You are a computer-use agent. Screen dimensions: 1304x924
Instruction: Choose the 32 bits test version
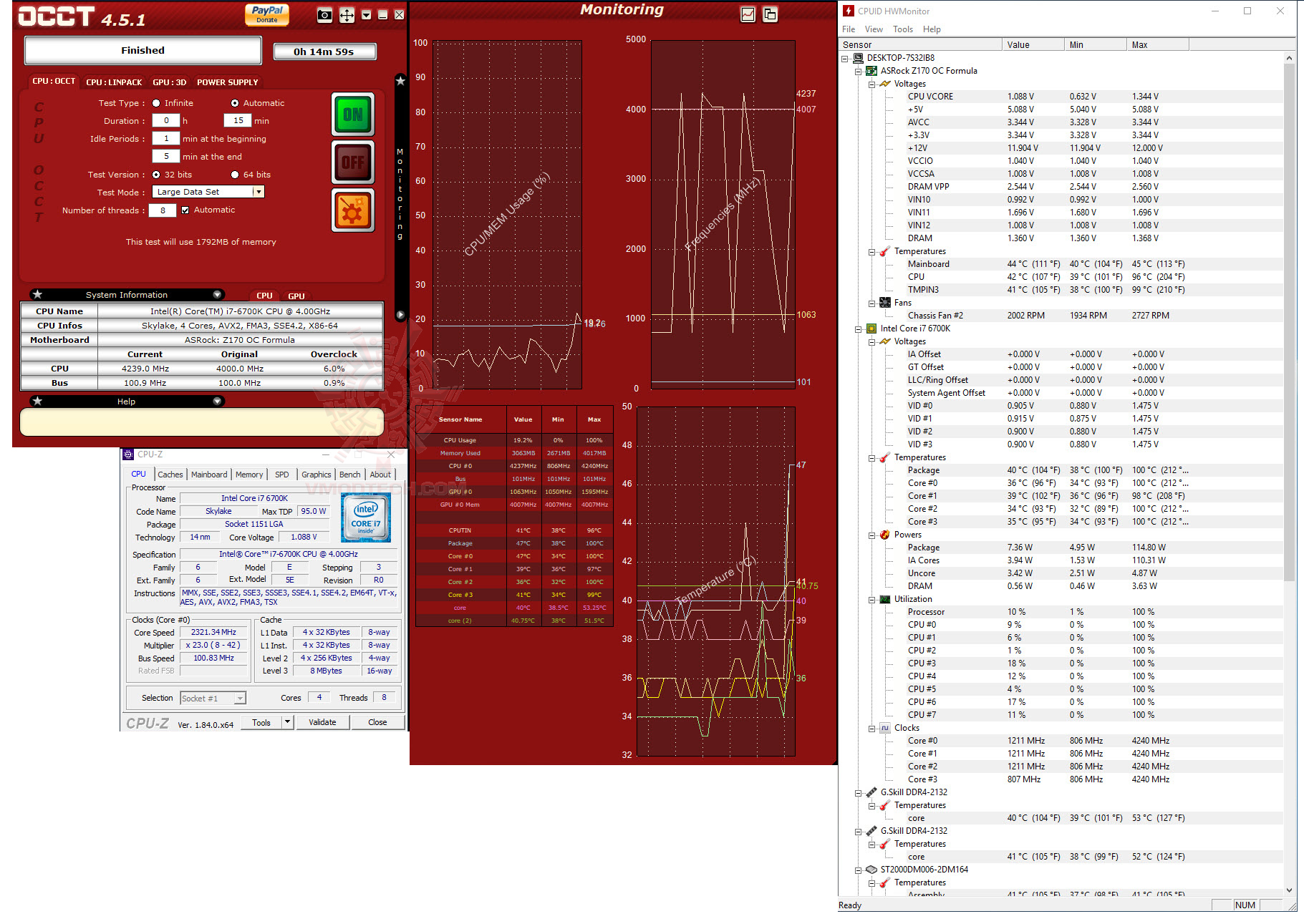click(156, 175)
